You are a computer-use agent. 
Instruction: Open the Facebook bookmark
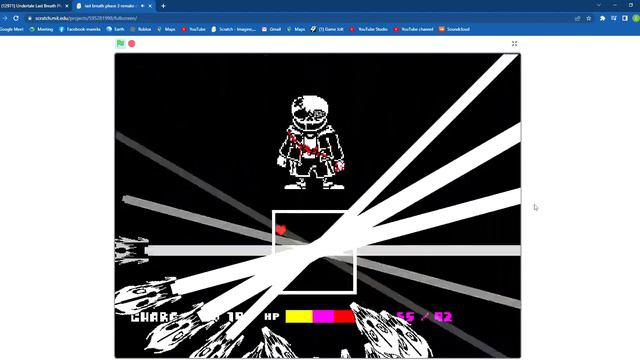80,29
